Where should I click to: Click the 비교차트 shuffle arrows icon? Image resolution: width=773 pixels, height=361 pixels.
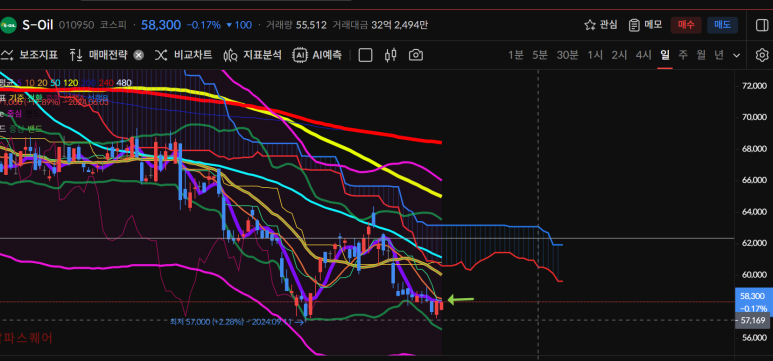161,55
